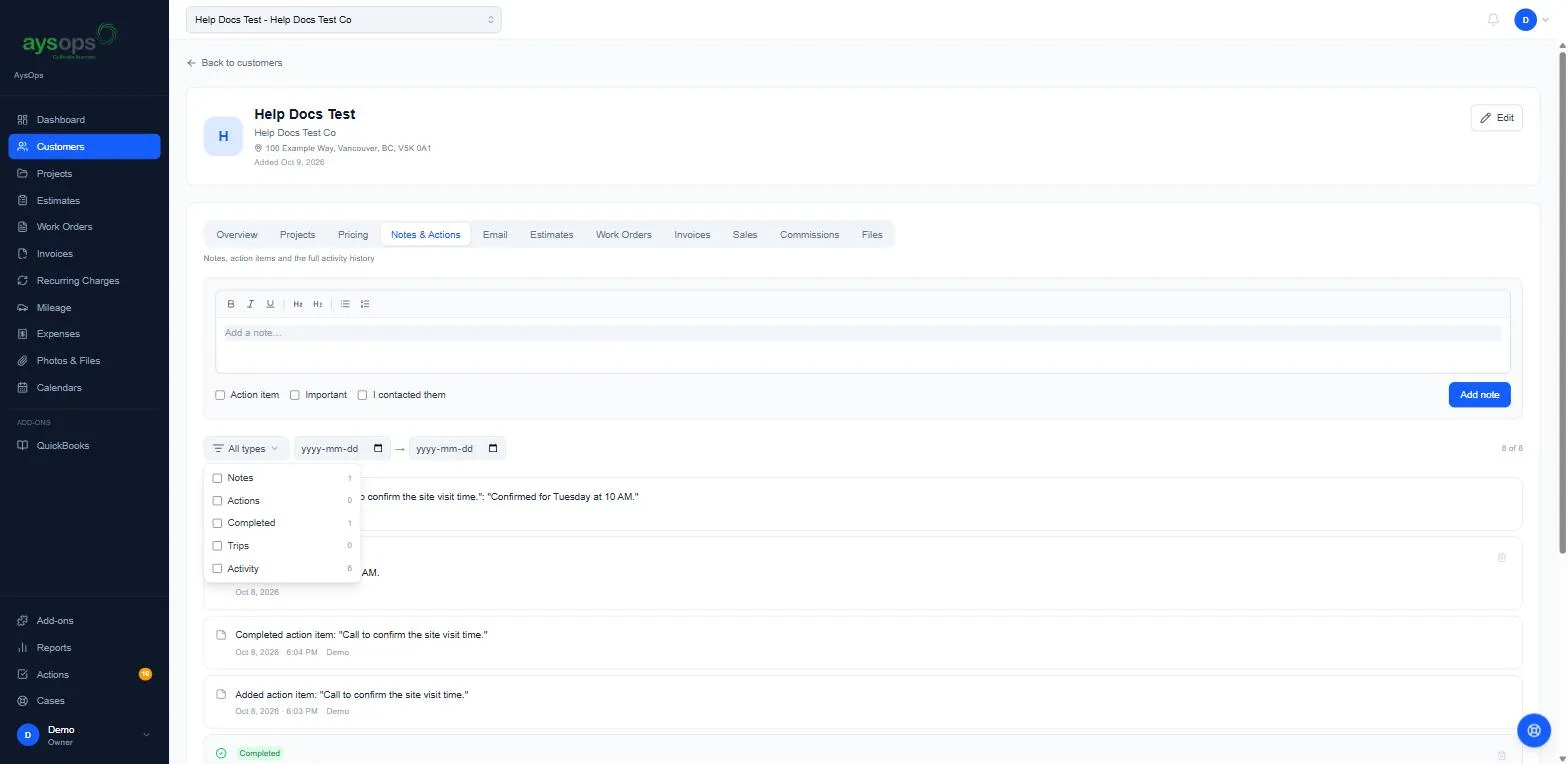The width and height of the screenshot is (1568, 764).
Task: Open the user avatar menu in the header
Action: (x=1531, y=20)
